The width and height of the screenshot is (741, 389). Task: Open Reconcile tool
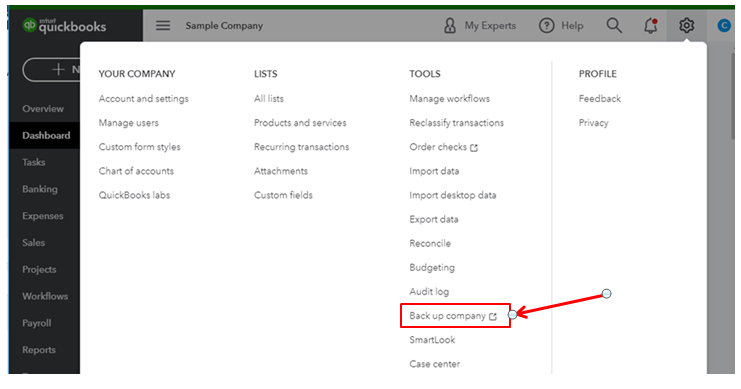(430, 243)
